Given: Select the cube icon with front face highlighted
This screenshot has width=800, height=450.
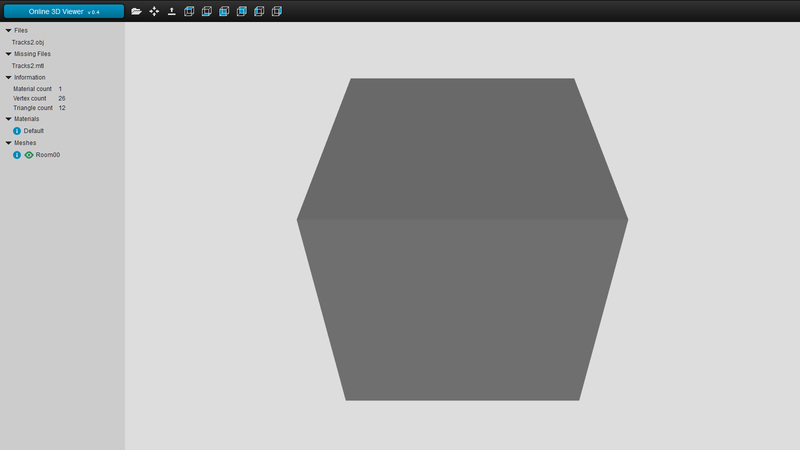Looking at the screenshot, I should (224, 11).
